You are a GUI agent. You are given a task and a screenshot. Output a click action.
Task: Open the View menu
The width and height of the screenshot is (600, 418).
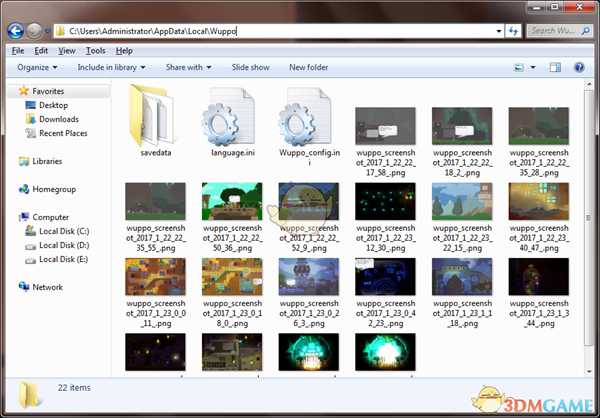(x=67, y=50)
